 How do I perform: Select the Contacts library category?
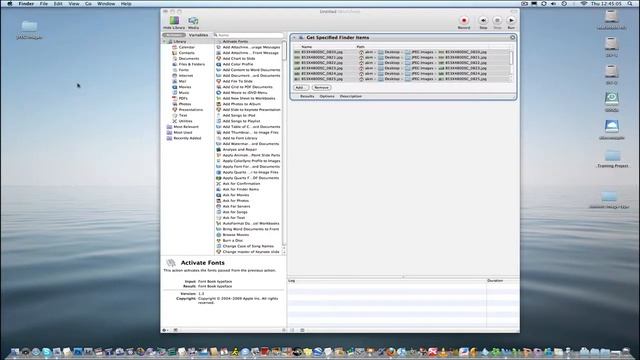click(186, 53)
